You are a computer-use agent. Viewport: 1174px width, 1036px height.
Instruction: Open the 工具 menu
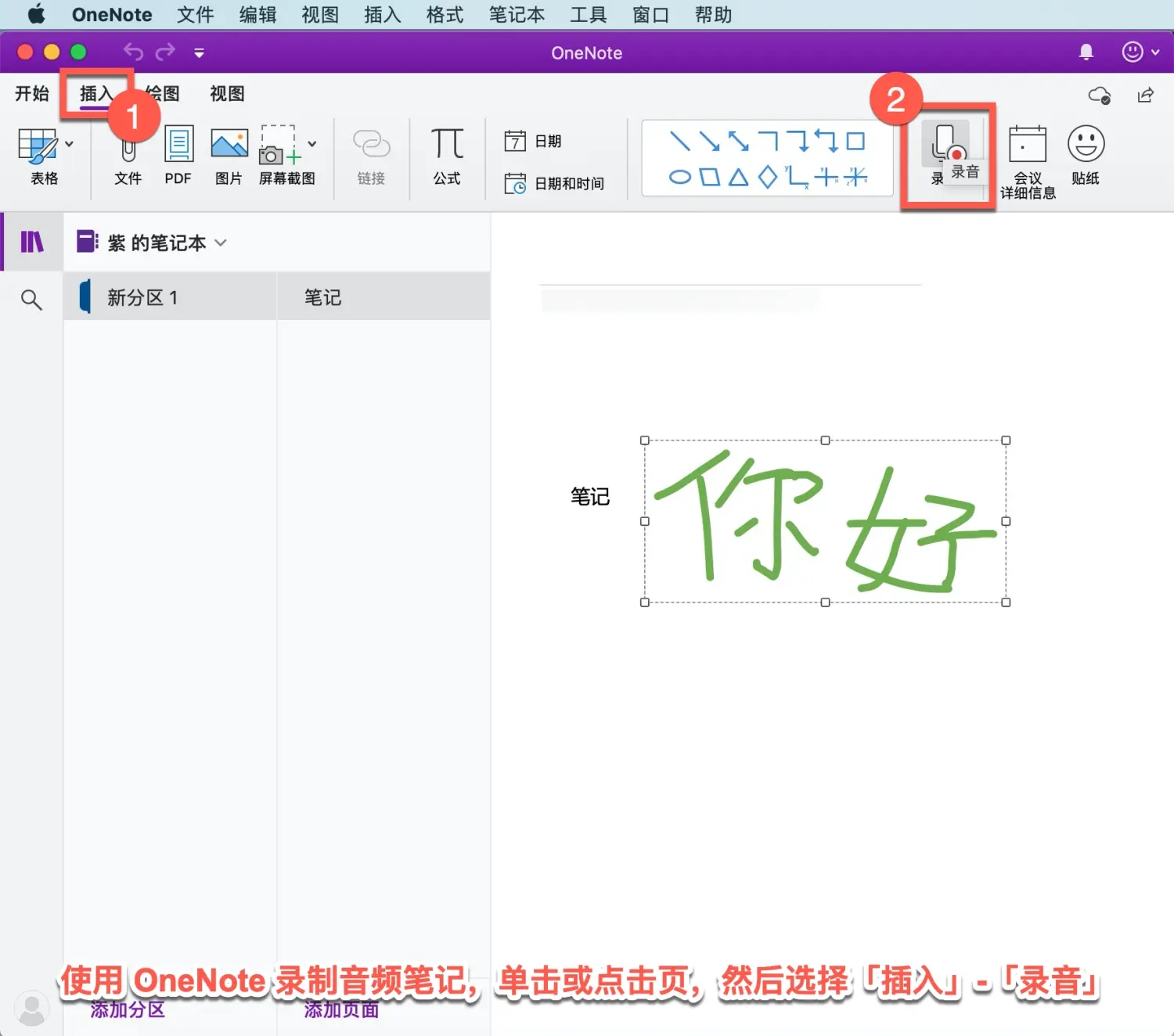(x=588, y=14)
